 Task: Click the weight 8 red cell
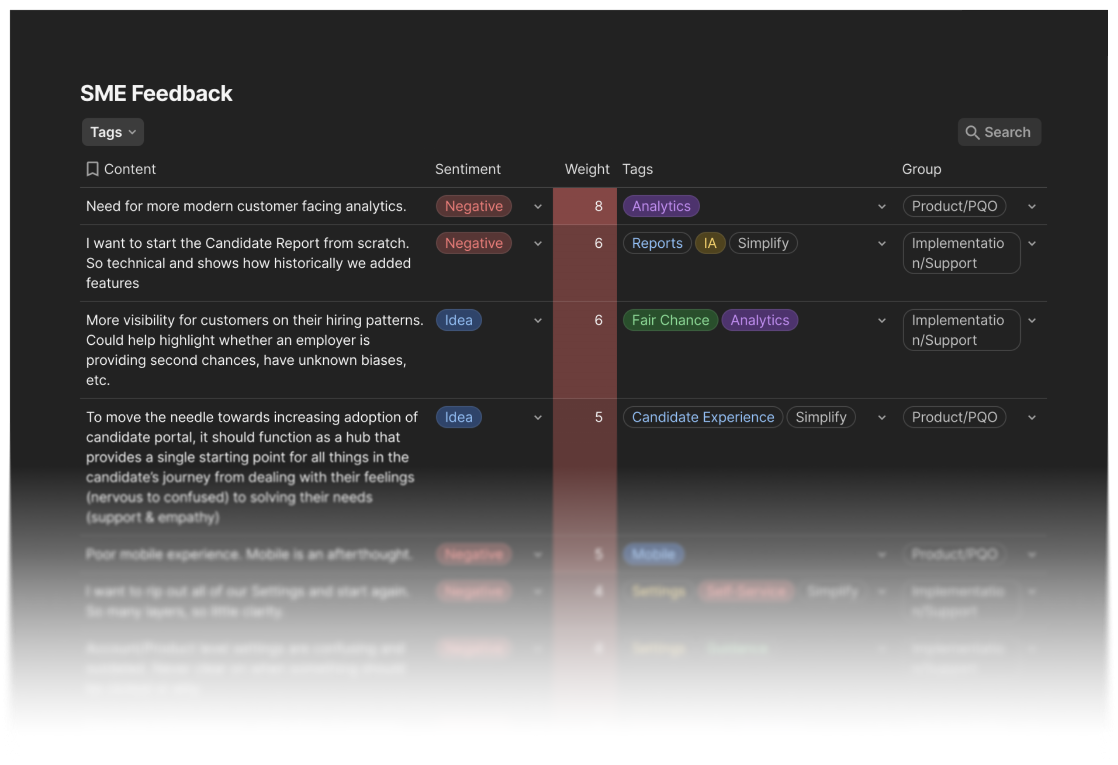tap(585, 206)
